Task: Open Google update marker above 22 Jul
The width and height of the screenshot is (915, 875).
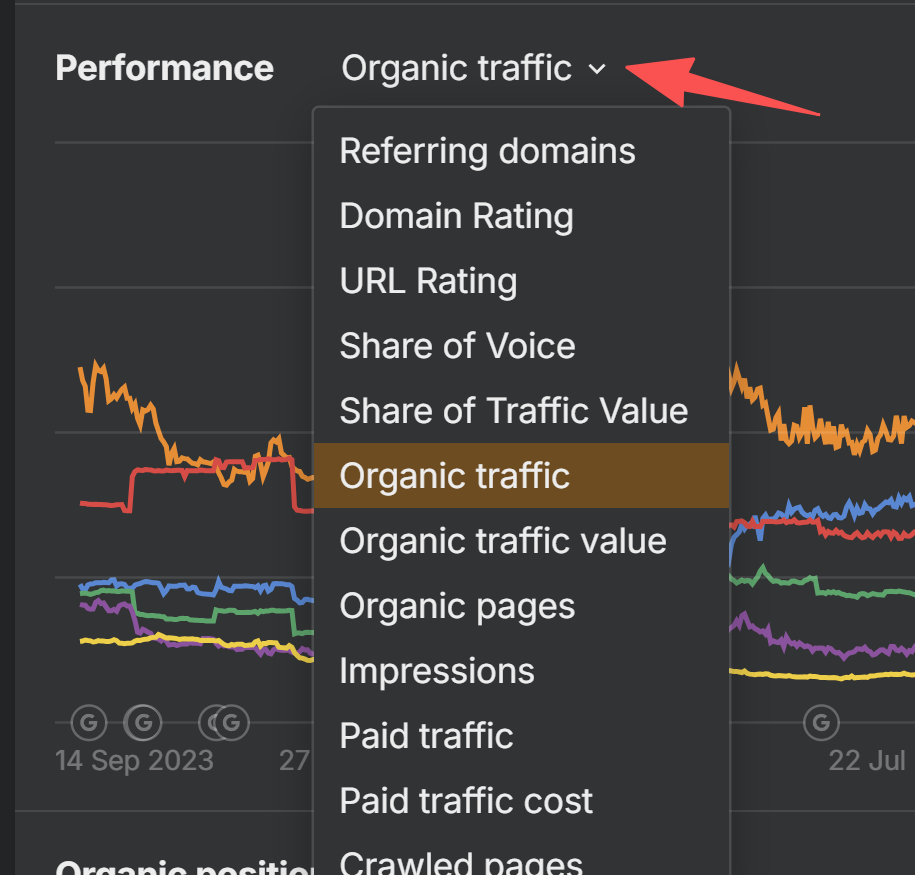Action: [x=821, y=720]
